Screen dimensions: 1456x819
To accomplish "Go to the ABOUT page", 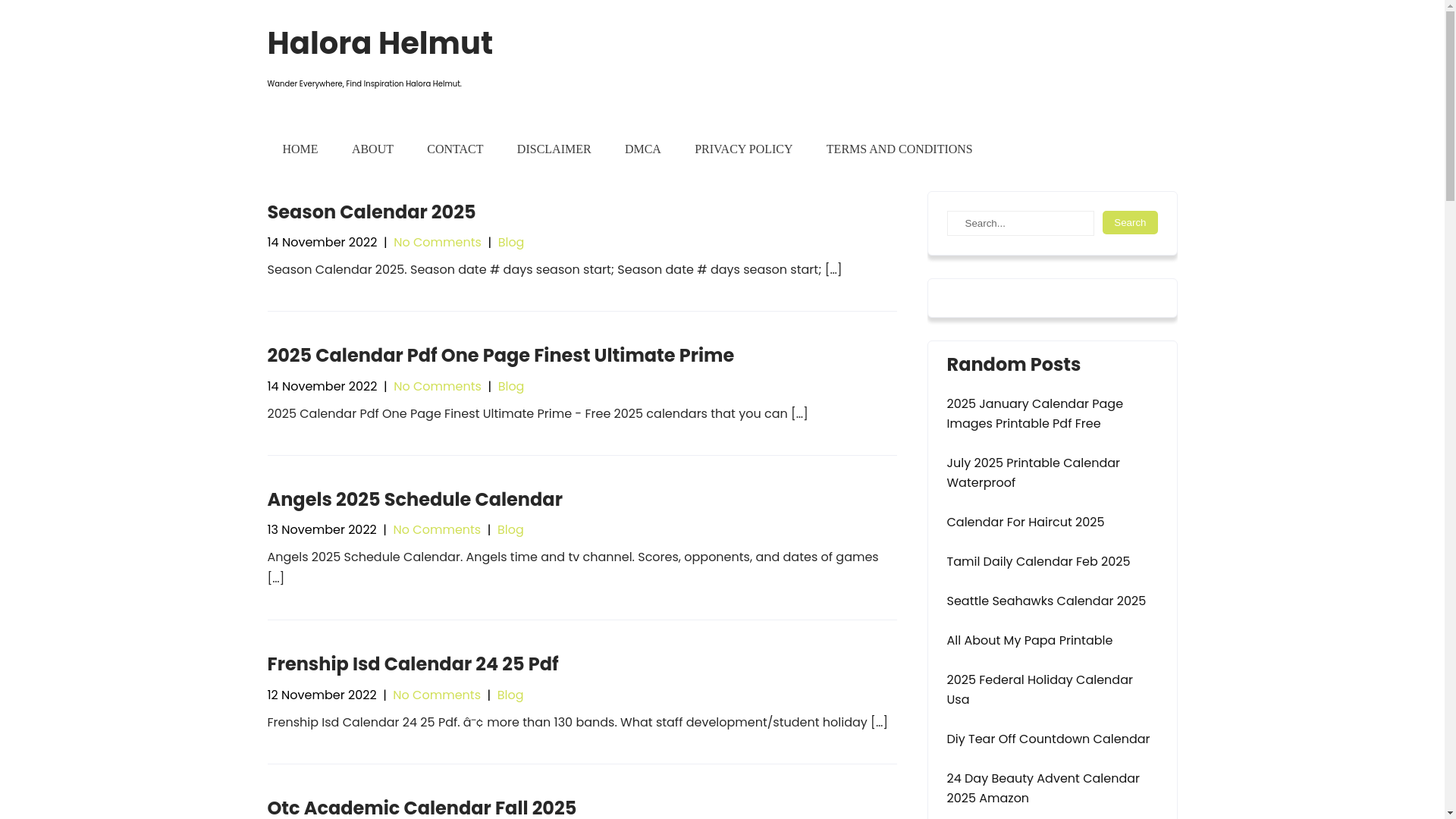I will click(x=372, y=149).
